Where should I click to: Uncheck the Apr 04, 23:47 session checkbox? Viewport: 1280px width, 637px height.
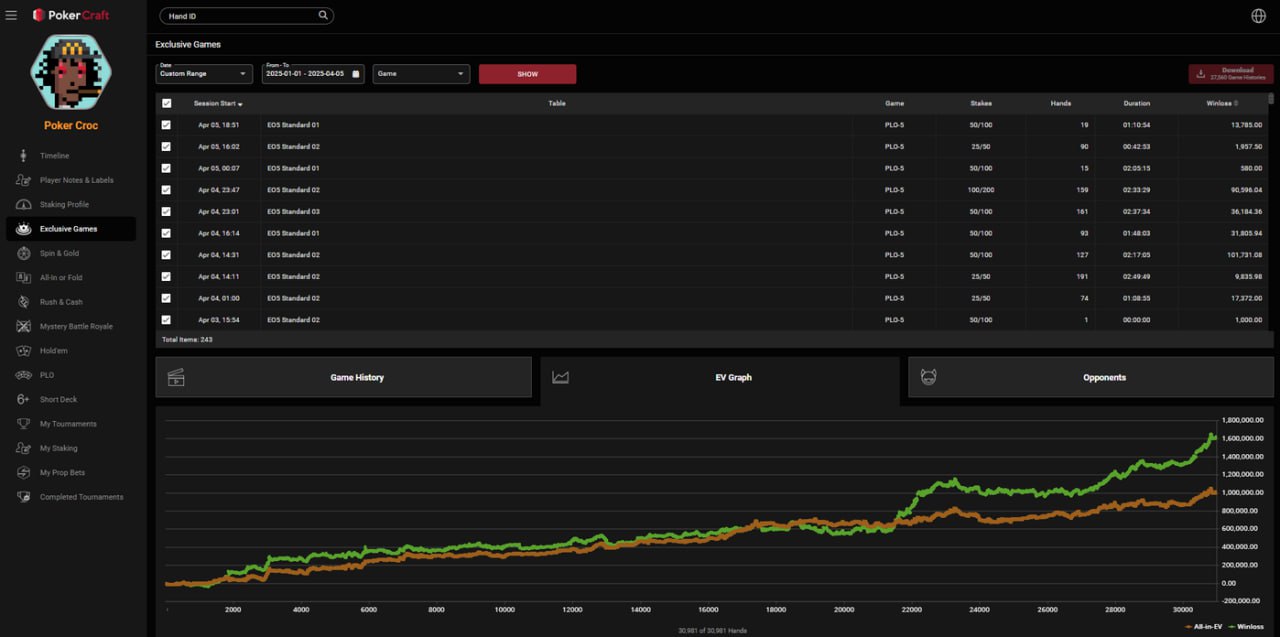[167, 190]
